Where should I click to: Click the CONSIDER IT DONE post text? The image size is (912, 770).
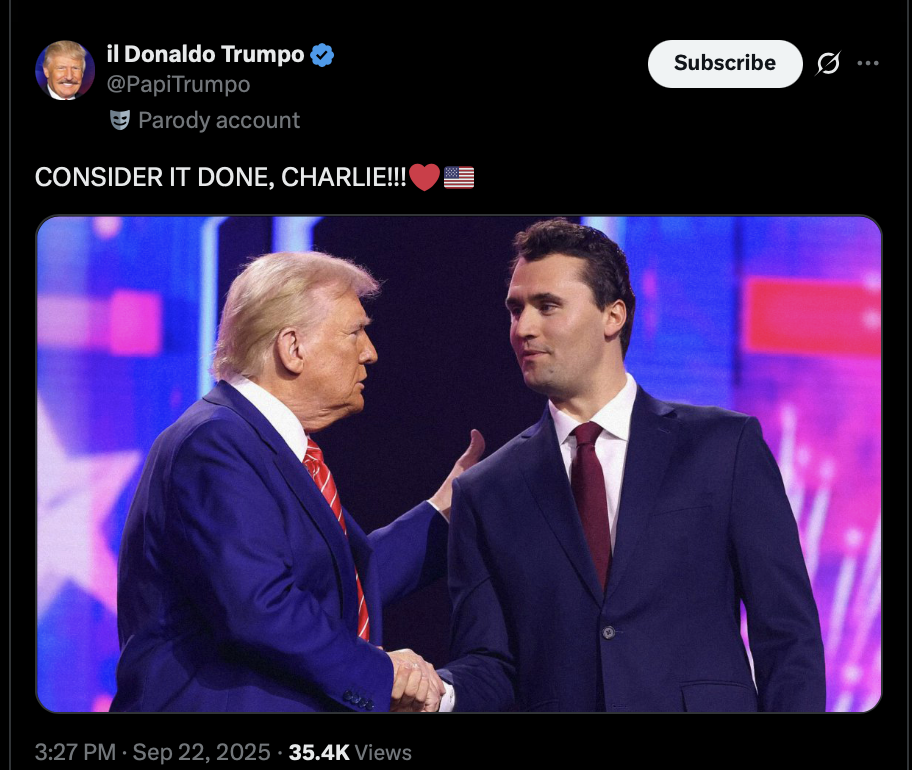coord(220,178)
